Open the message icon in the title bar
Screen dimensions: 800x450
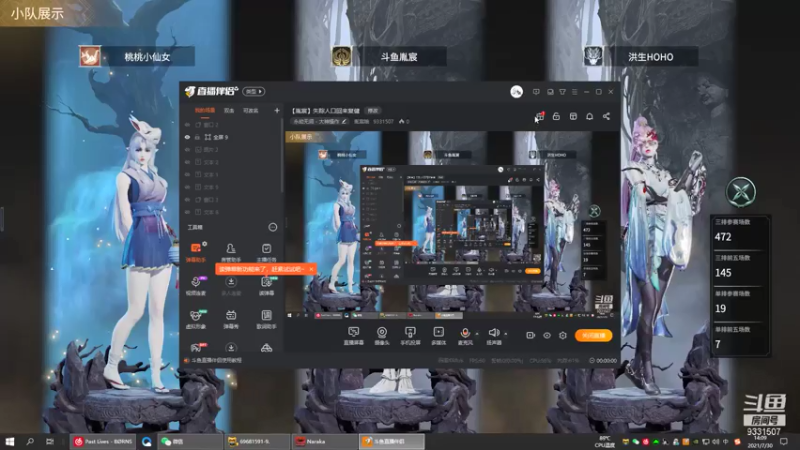[536, 92]
